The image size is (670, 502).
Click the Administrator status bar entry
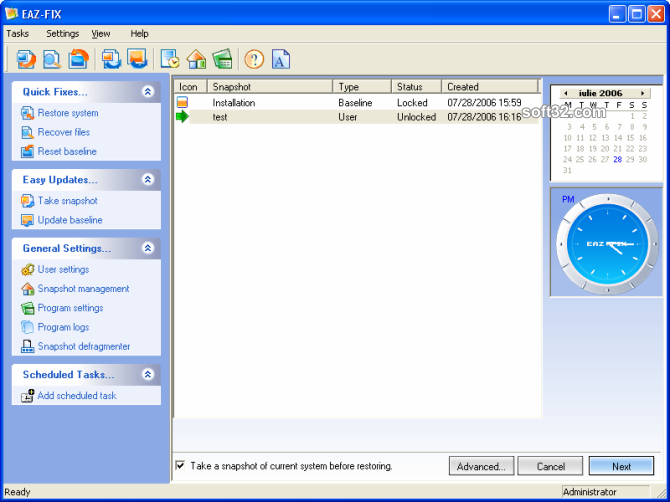590,492
